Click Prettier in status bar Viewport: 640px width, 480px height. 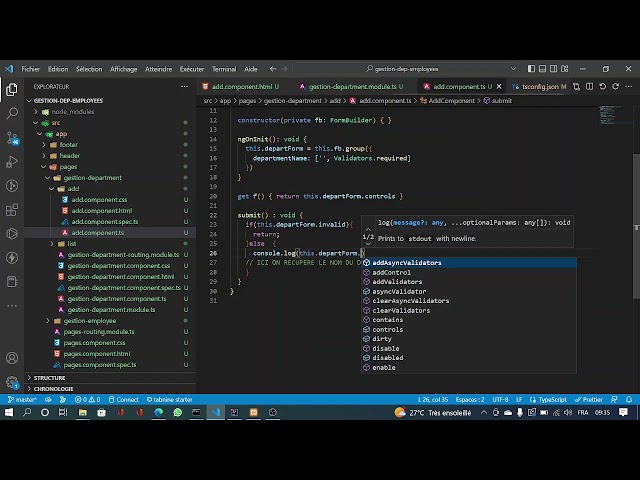(x=588, y=400)
